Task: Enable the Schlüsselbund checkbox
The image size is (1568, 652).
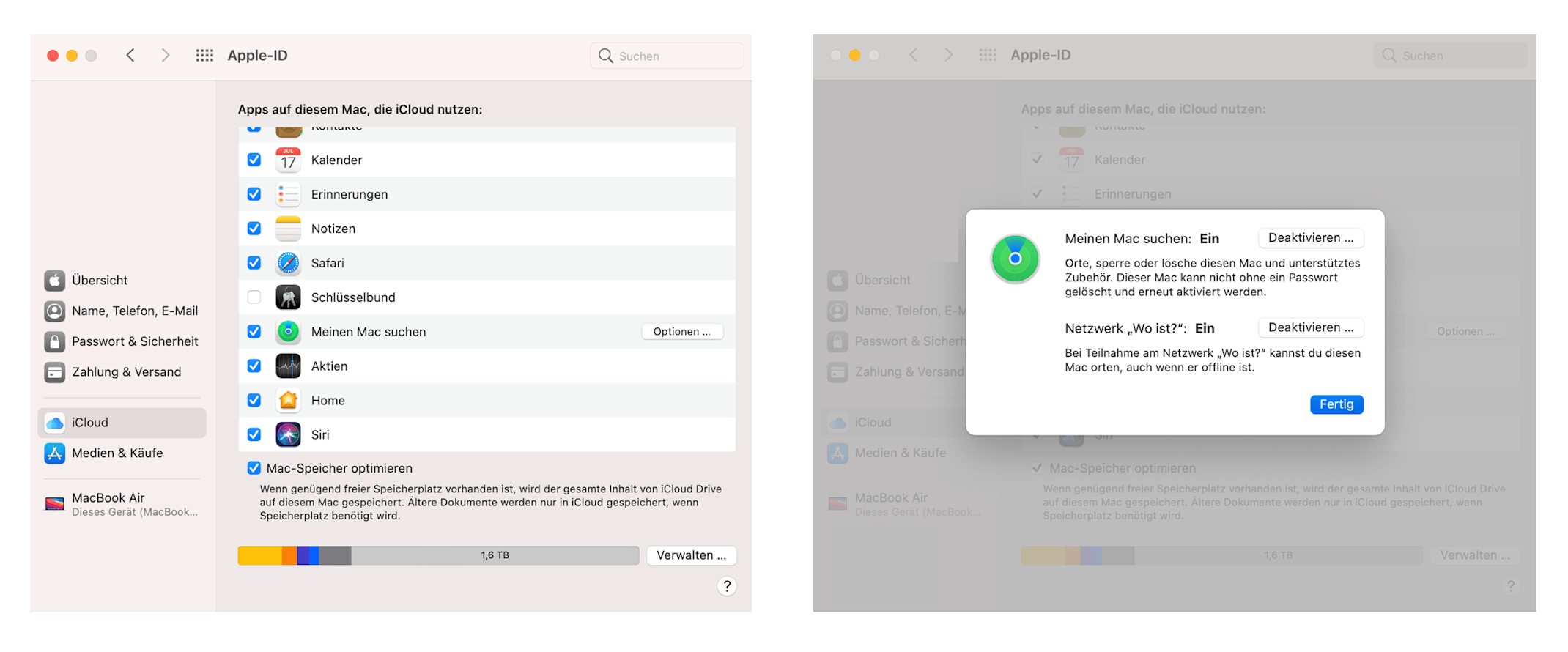Action: (x=254, y=297)
